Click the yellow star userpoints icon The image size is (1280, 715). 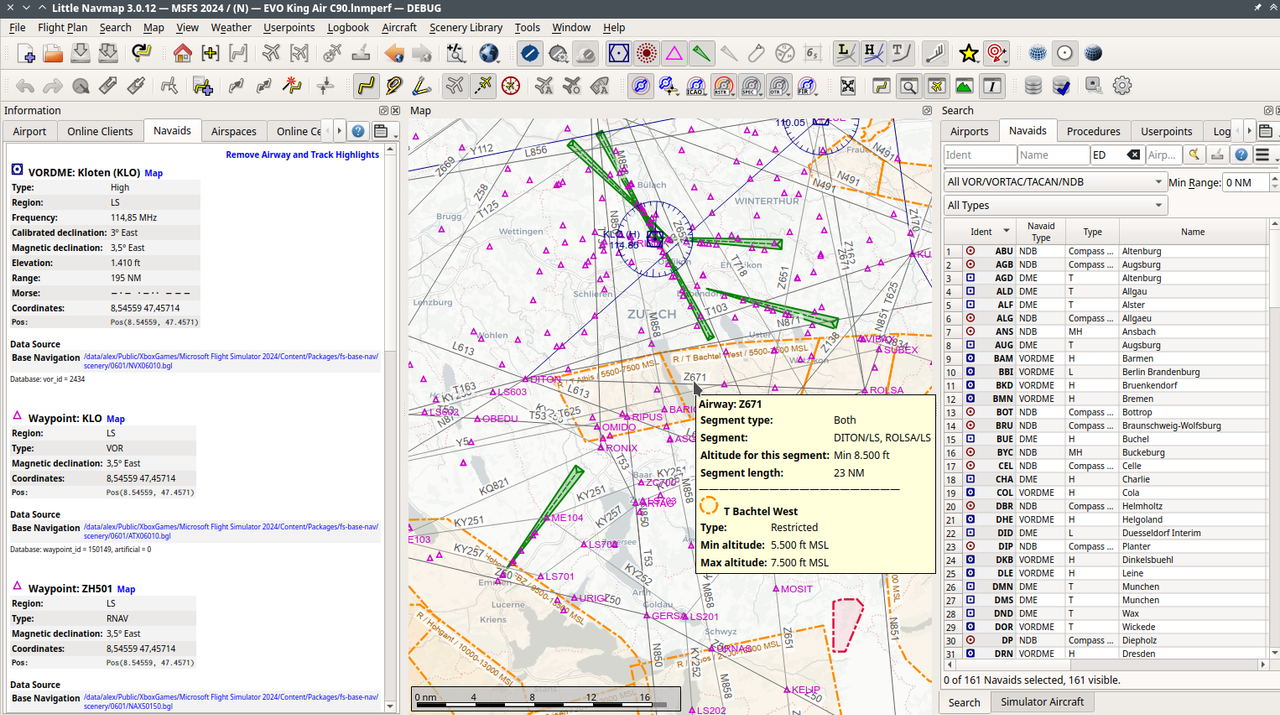click(968, 53)
